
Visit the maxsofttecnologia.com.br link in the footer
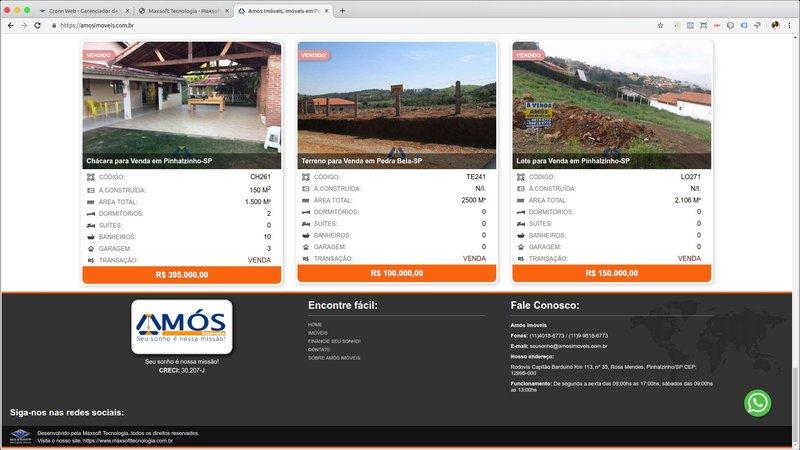pyautogui.click(x=128, y=441)
